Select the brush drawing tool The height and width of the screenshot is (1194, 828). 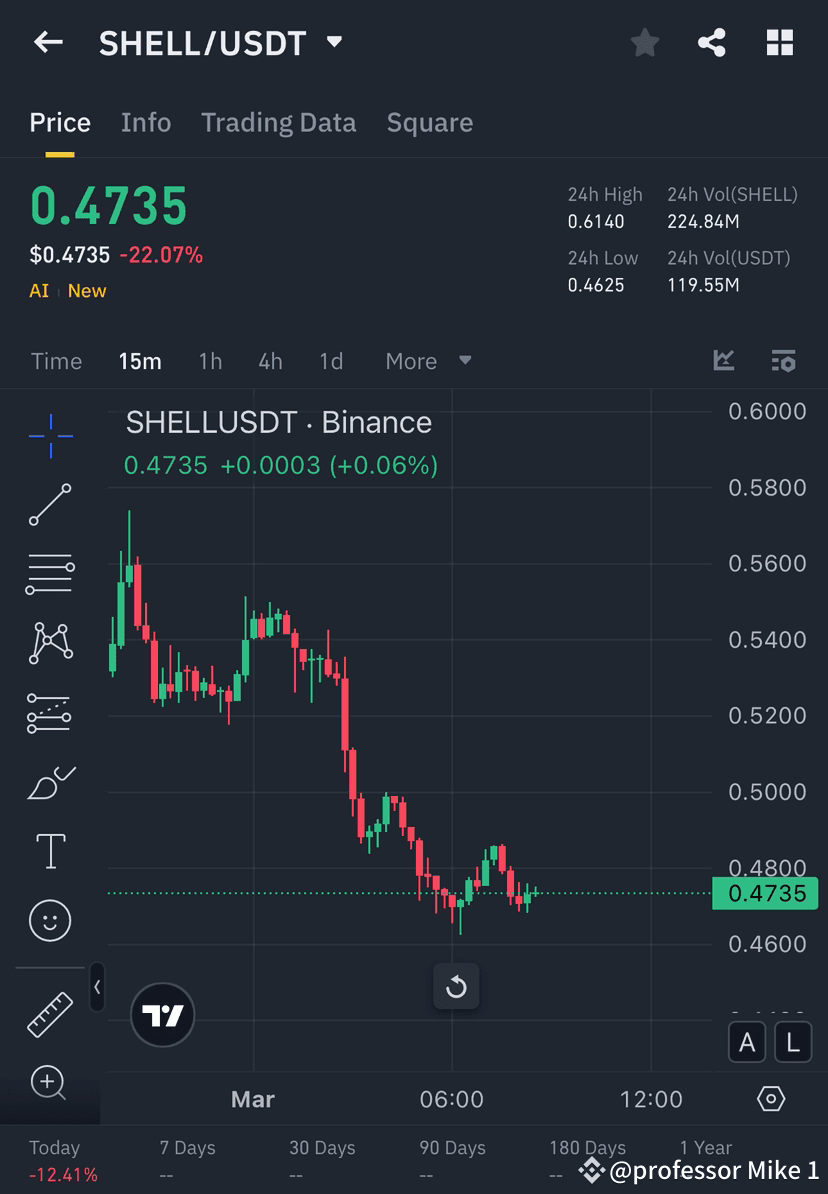tap(50, 781)
